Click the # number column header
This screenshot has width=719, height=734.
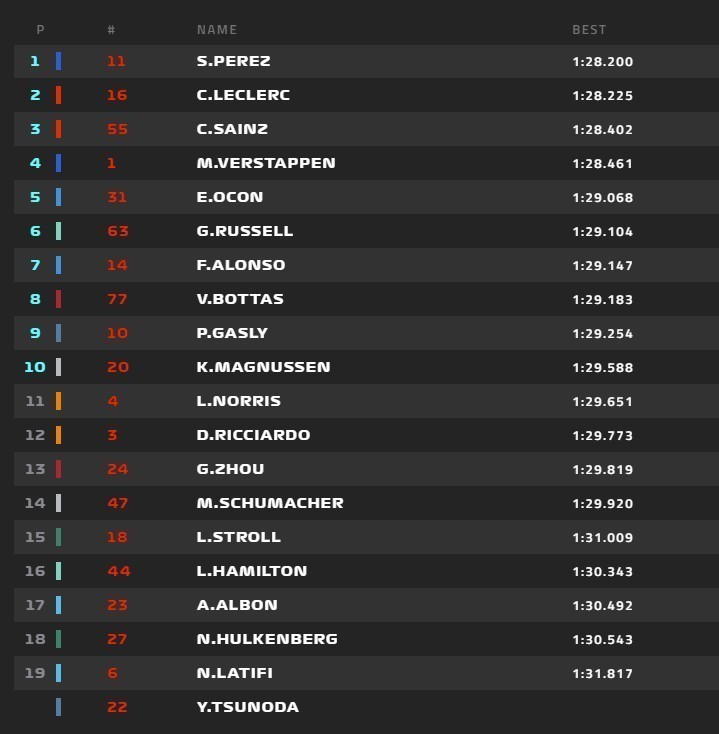(111, 30)
